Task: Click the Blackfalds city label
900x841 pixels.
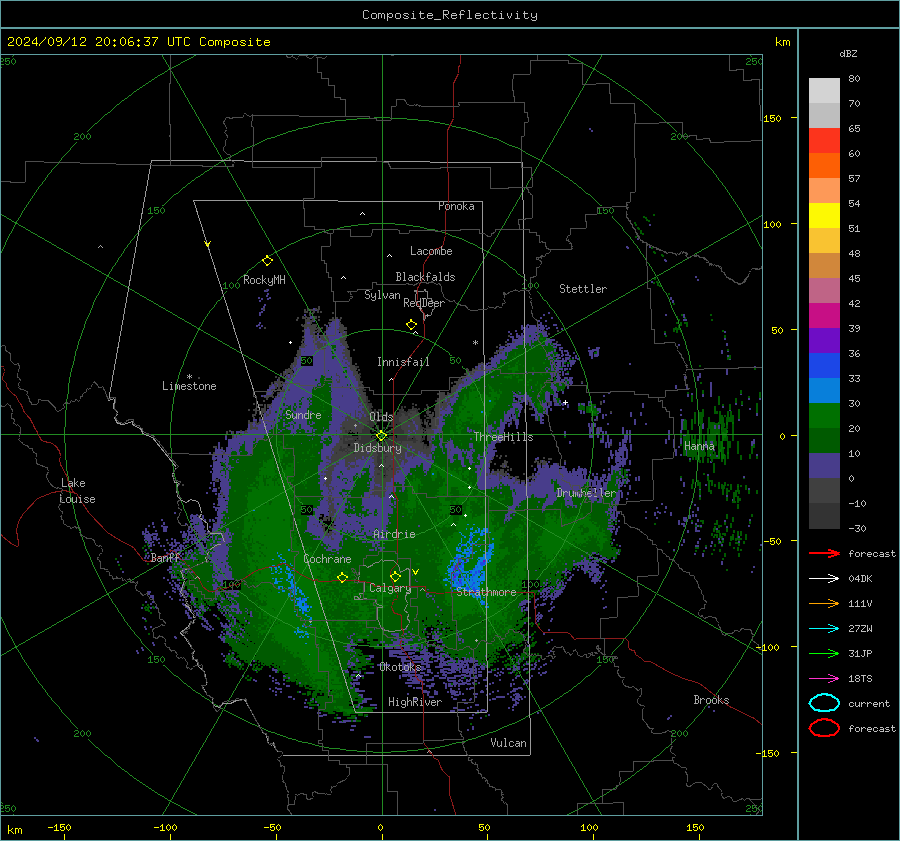Action: 425,277
